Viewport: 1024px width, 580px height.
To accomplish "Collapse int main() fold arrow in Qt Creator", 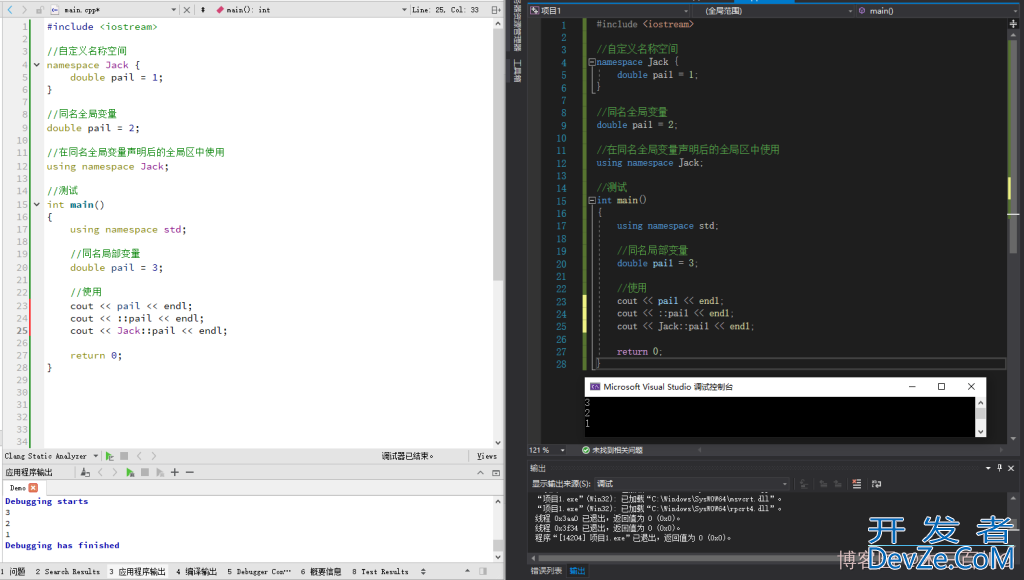I will tap(37, 204).
